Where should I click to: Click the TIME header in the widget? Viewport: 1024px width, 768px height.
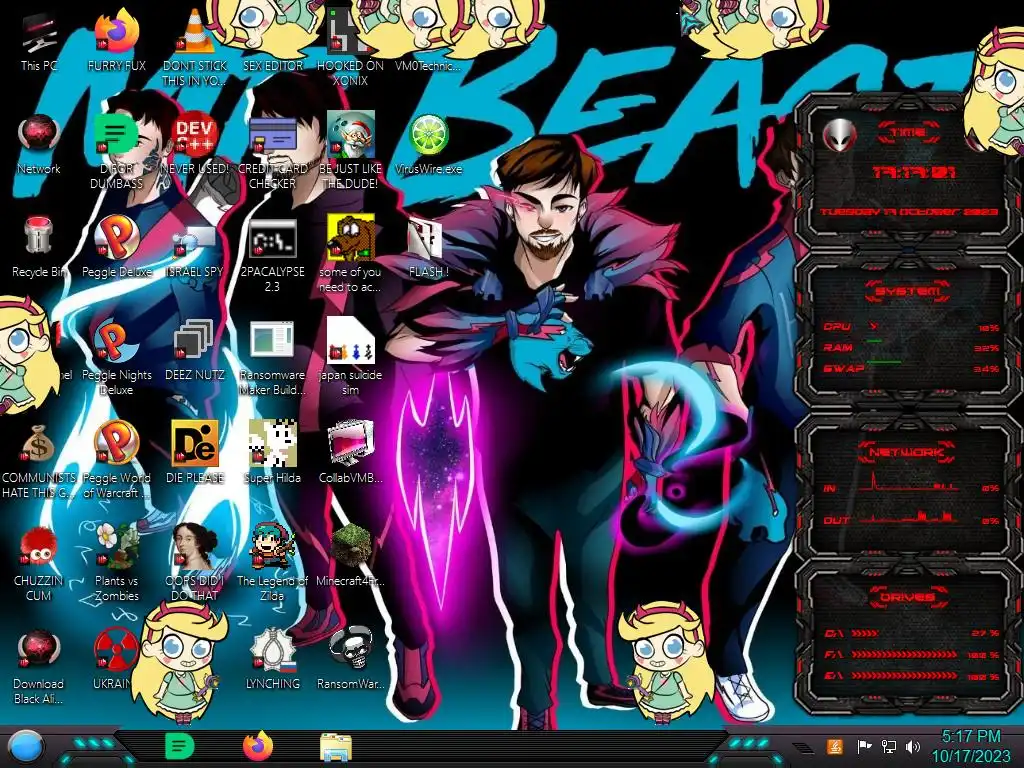[908, 133]
